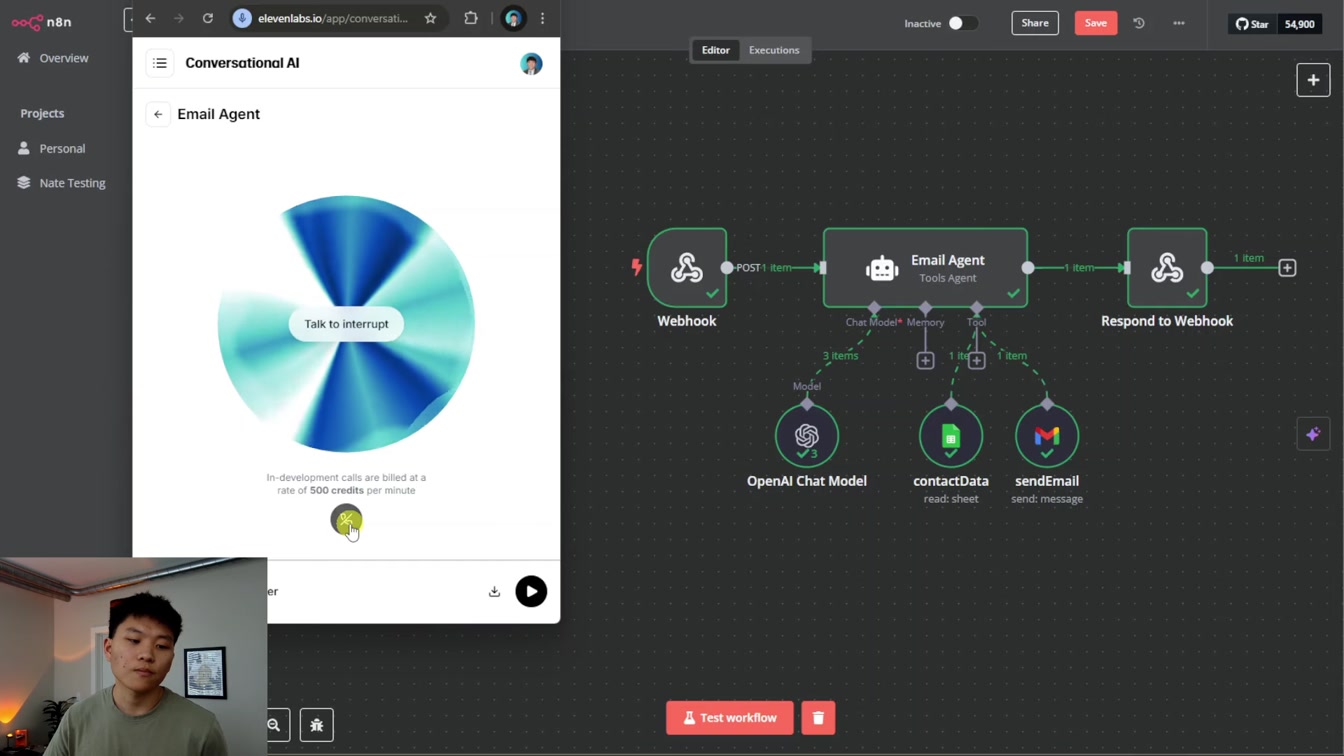This screenshot has height=756, width=1344.
Task: Open the browser three-dot menu
Action: point(542,18)
